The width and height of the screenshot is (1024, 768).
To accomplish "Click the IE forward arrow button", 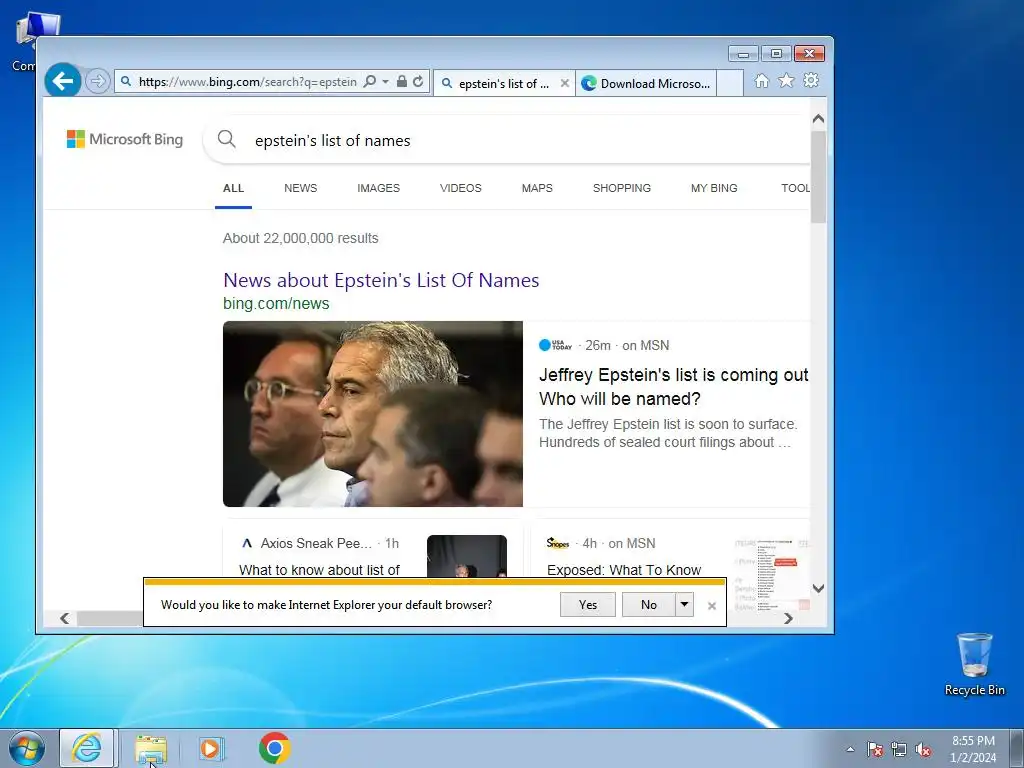I will click(98, 82).
